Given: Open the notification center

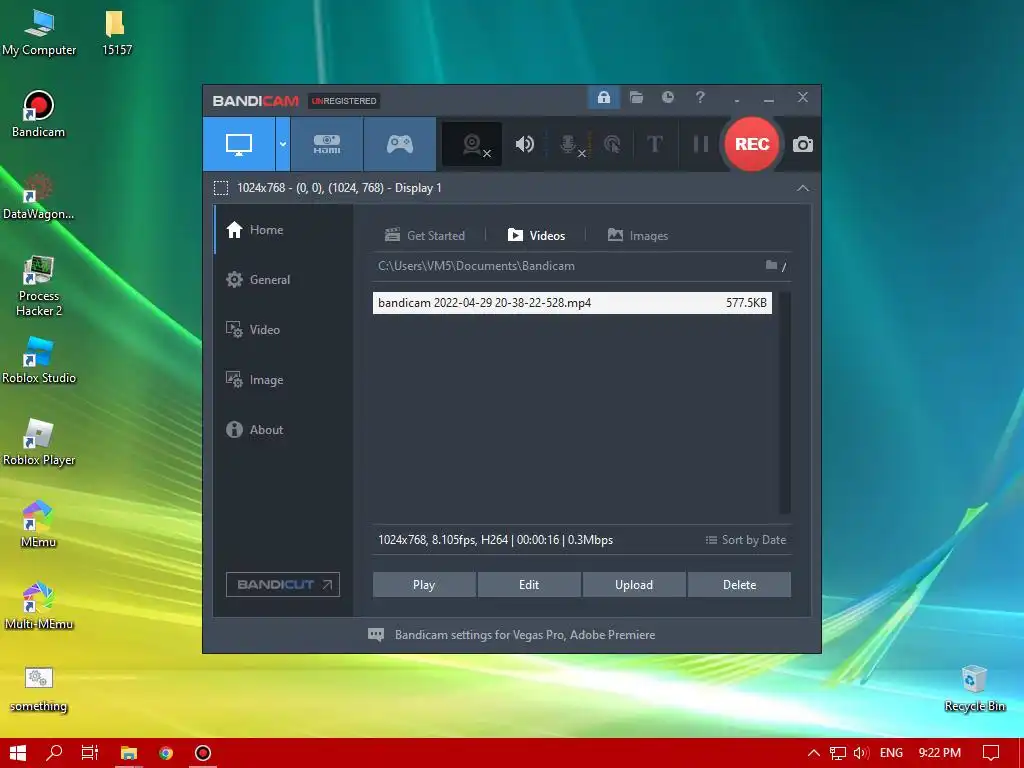Looking at the screenshot, I should tap(991, 753).
